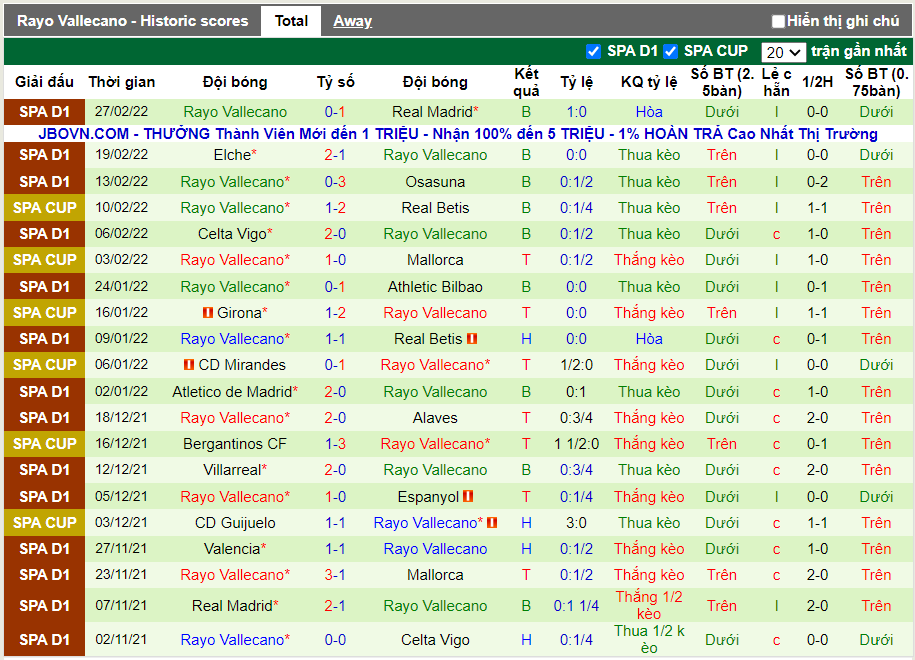The height and width of the screenshot is (660, 915).
Task: Click the Kết quả column header
Action: (x=526, y=82)
